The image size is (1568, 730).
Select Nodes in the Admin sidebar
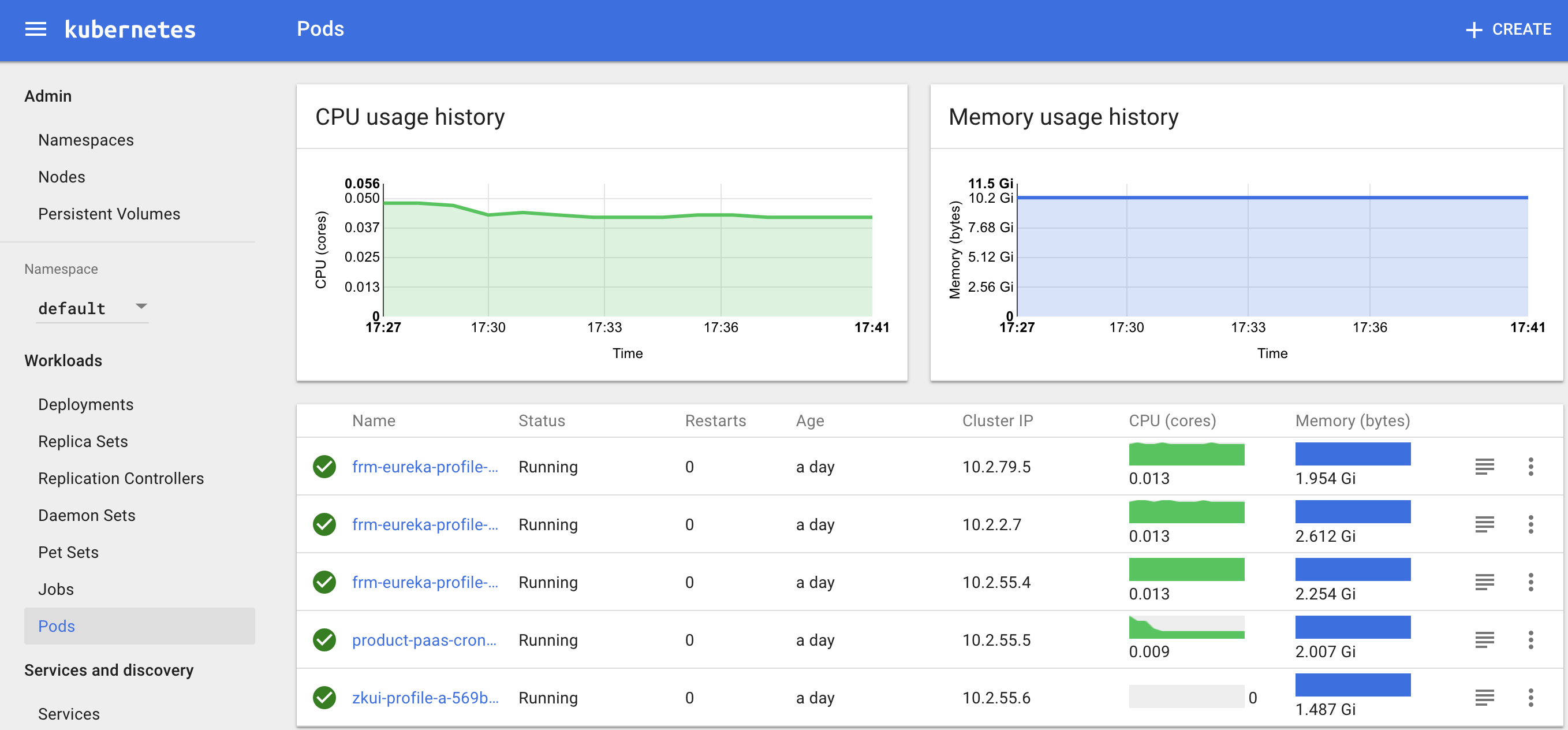(61, 177)
